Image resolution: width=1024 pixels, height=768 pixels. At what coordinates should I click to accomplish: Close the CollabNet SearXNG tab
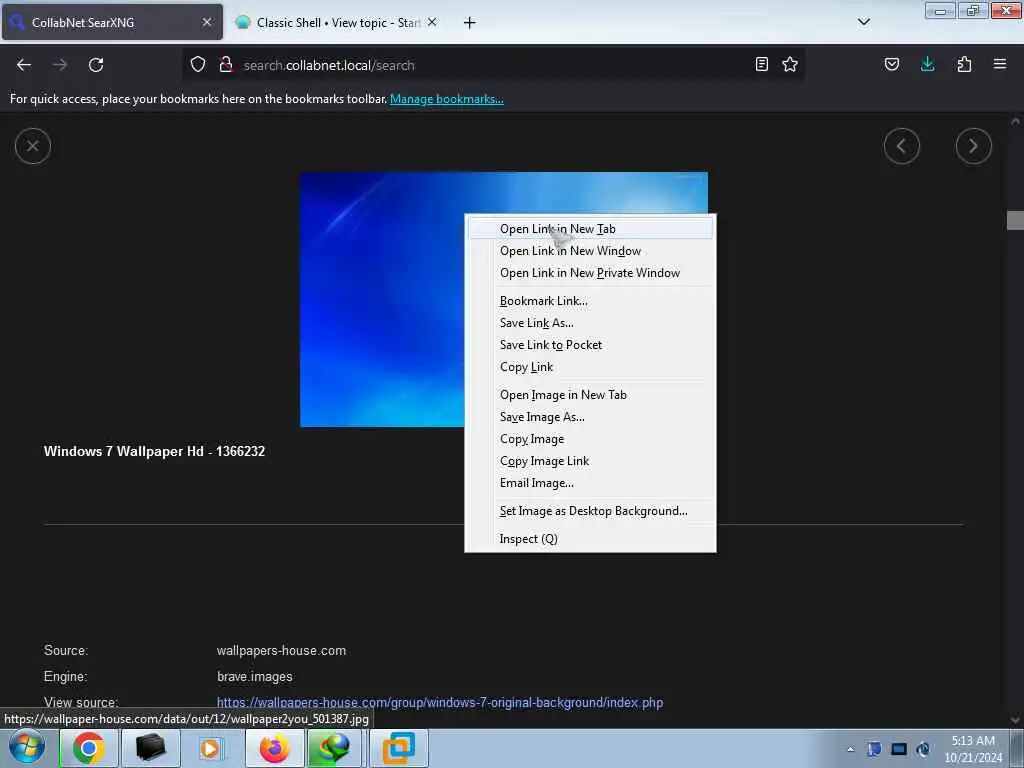point(207,22)
